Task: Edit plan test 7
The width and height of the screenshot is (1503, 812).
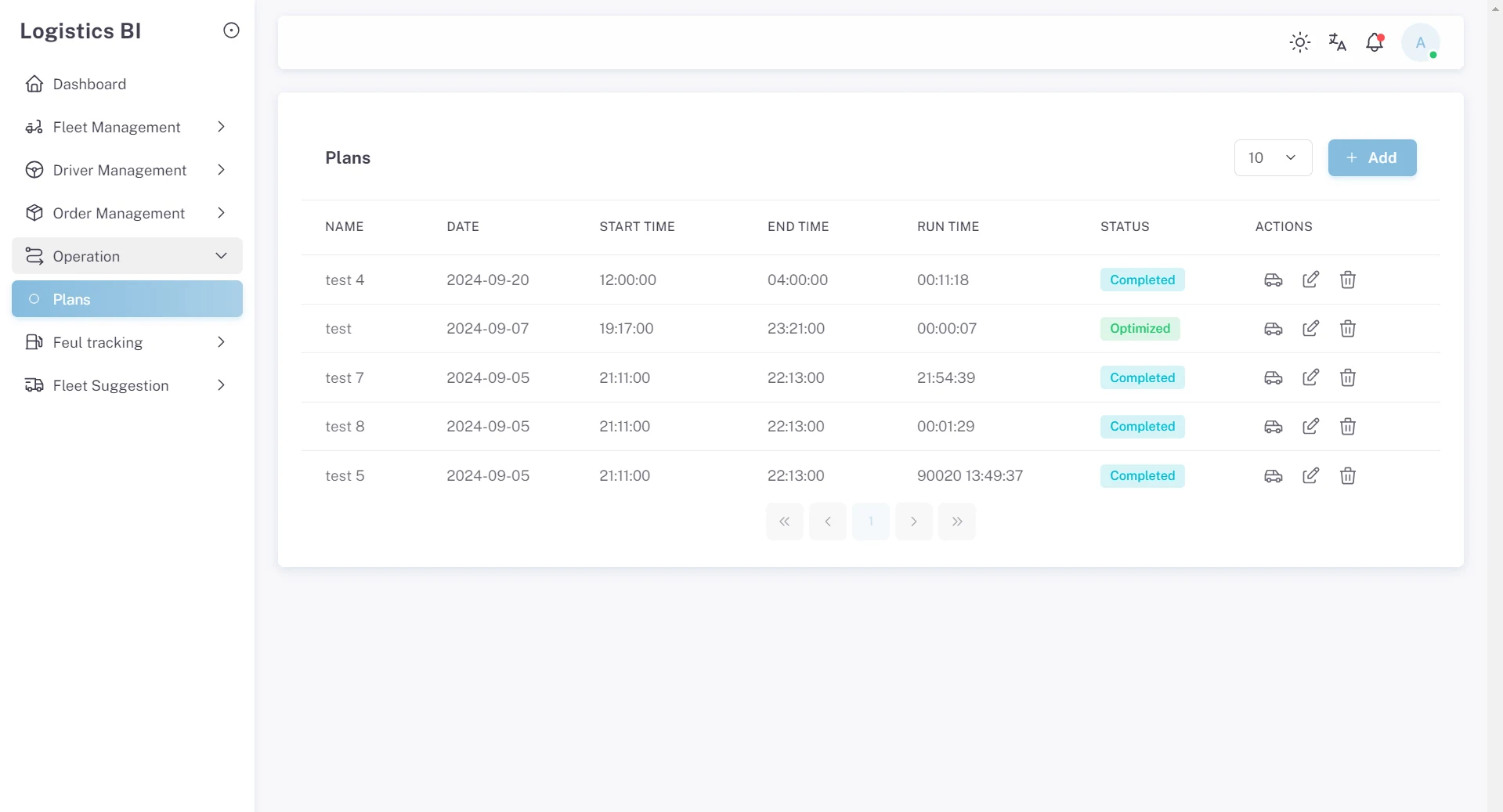Action: pyautogui.click(x=1310, y=377)
